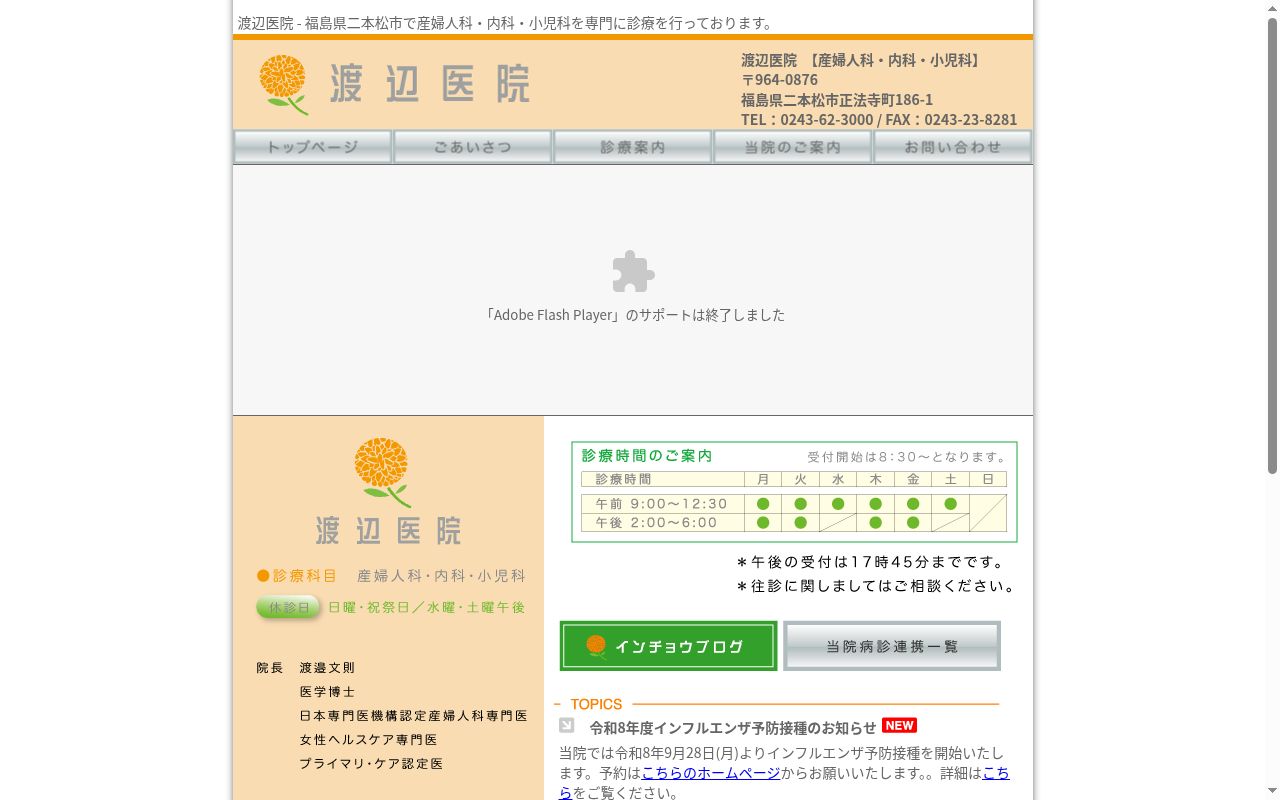Click the vertical page scrollbar thumb
1280x800 pixels.
coord(1272,245)
